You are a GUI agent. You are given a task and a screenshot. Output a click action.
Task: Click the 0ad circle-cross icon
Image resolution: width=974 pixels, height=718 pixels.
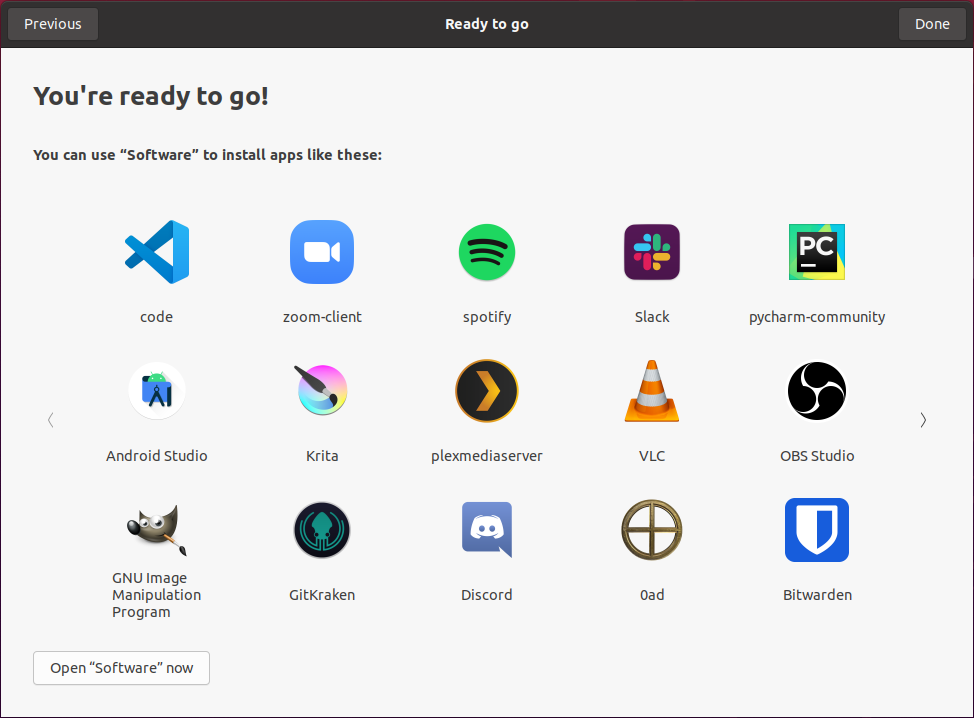652,530
